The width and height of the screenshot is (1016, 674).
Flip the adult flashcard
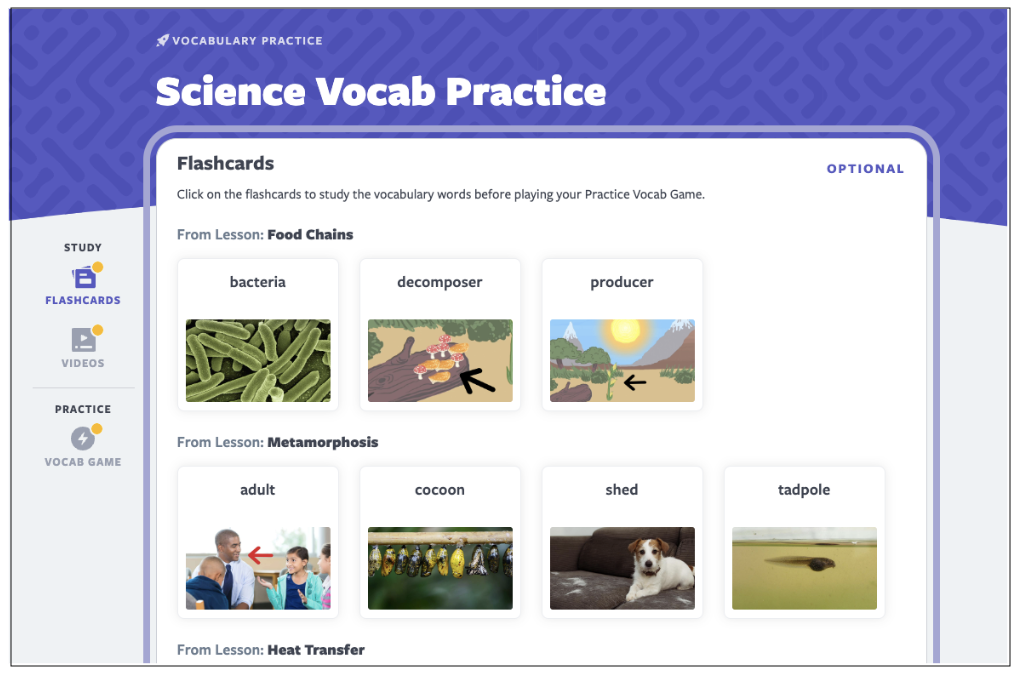point(258,542)
